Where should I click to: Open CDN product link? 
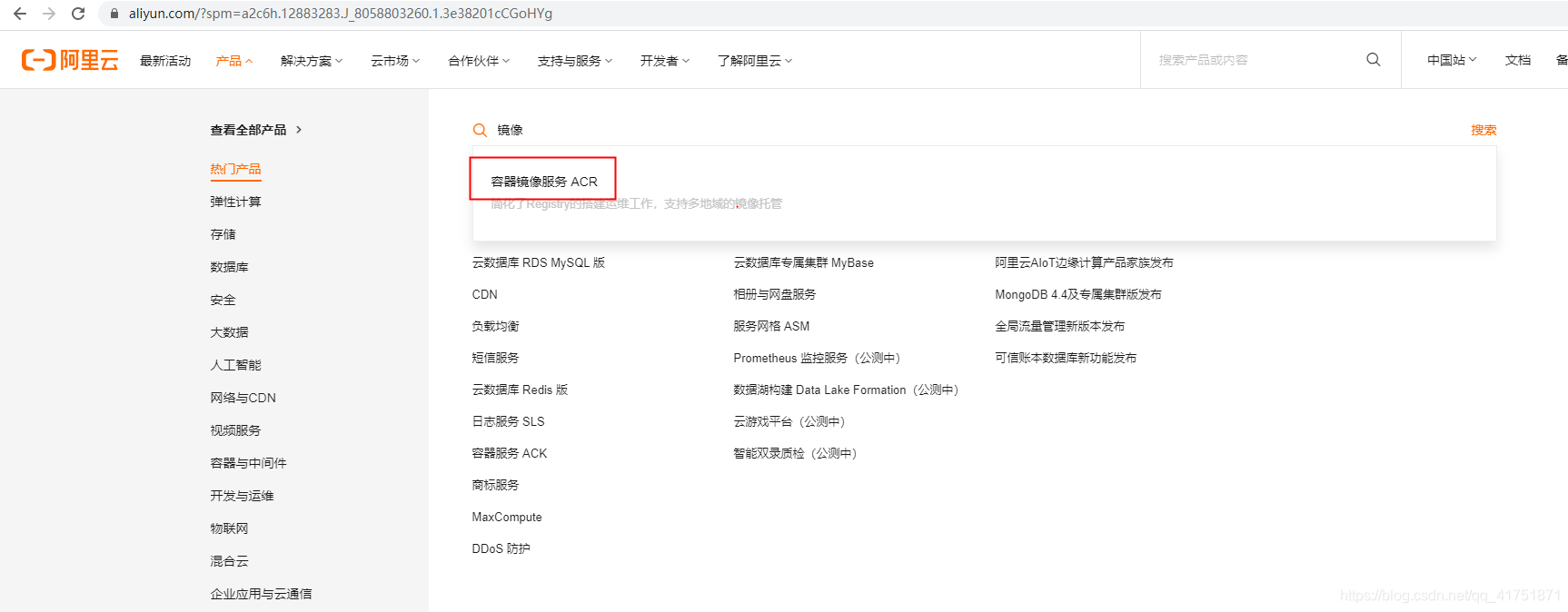coord(485,294)
